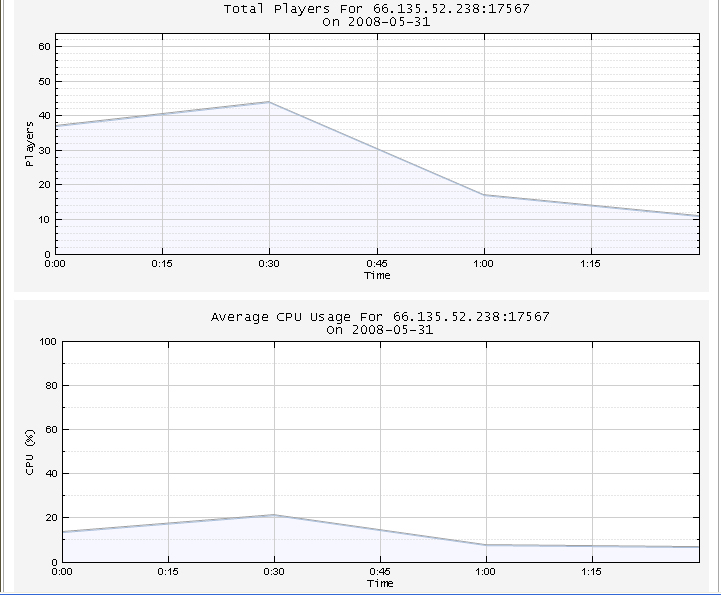Select the Players line start point at 0:00

pyautogui.click(x=56, y=125)
